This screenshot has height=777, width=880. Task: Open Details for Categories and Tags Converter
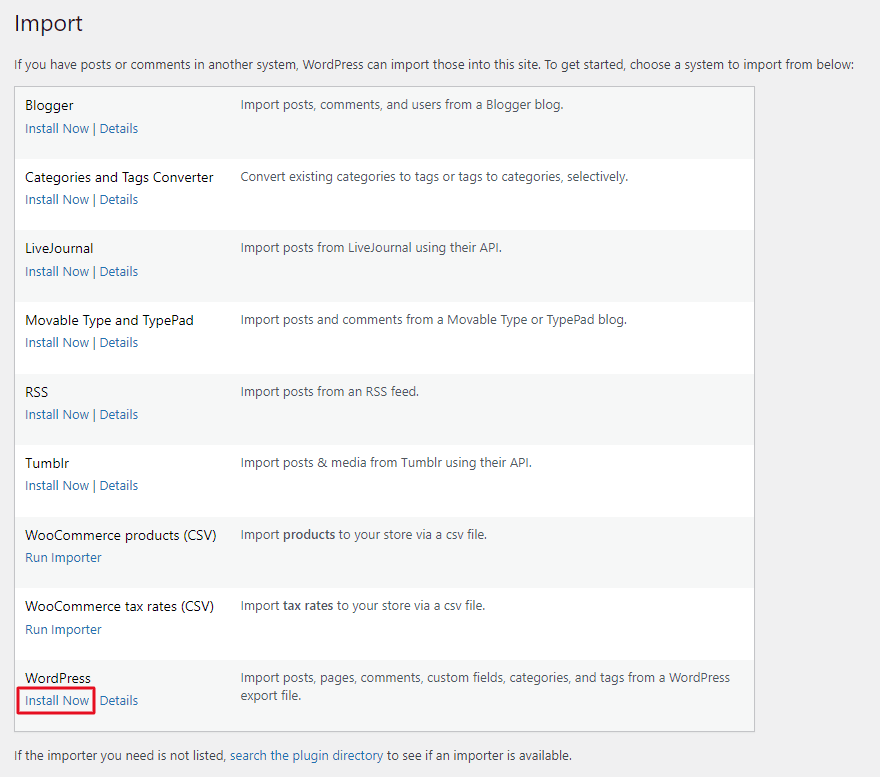tap(118, 200)
